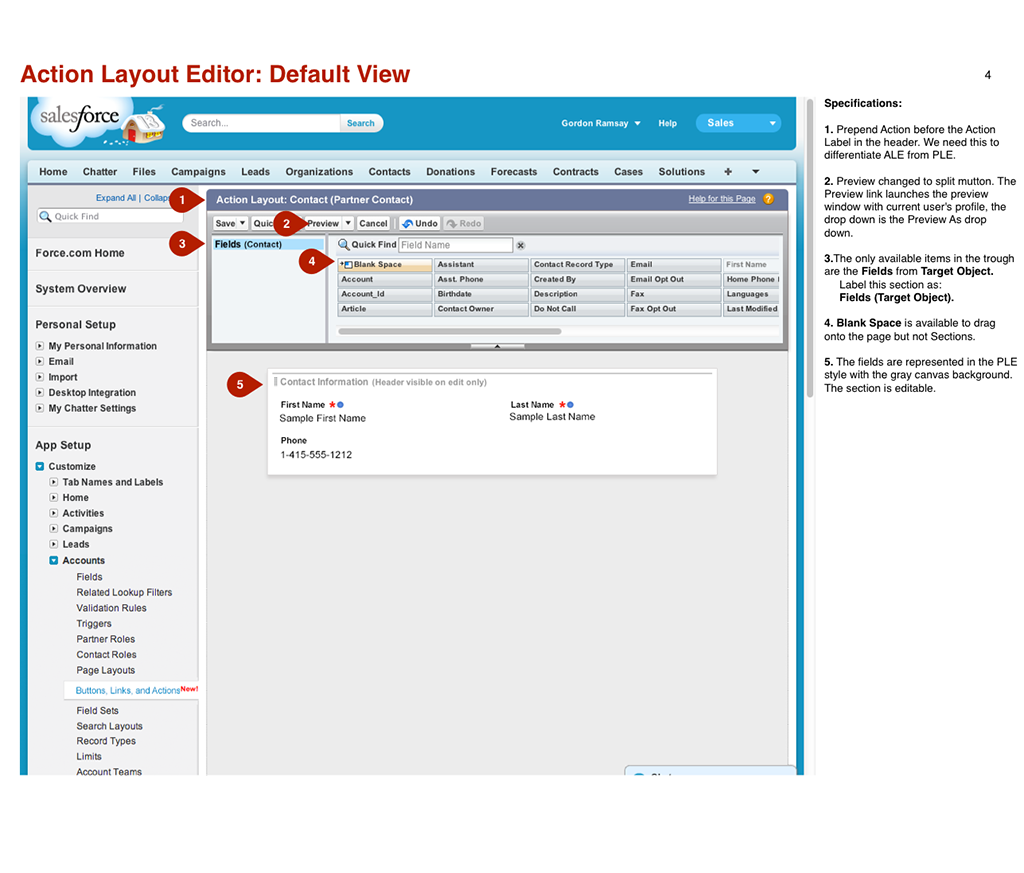Switch to the Chatter tab

click(100, 172)
